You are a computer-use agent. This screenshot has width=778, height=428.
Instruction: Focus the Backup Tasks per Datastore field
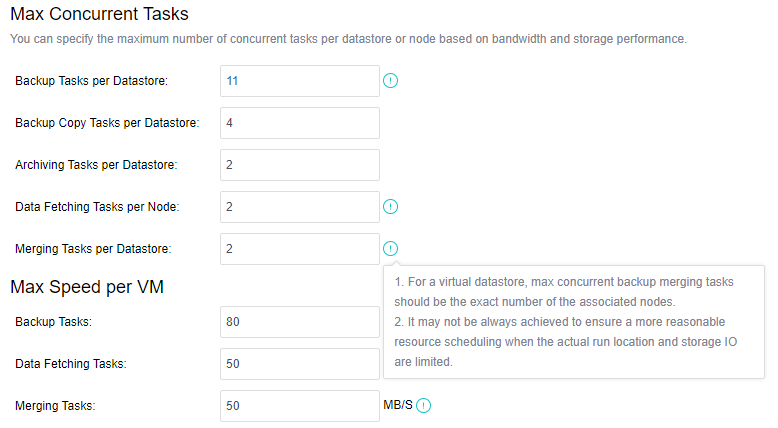click(299, 81)
